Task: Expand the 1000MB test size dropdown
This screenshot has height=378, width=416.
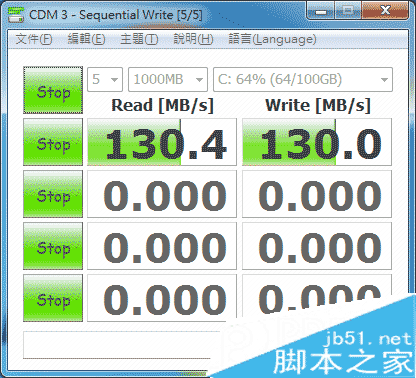Action: (x=168, y=79)
